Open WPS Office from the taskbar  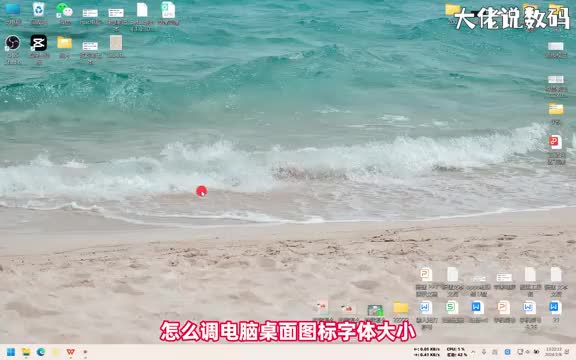point(70,352)
